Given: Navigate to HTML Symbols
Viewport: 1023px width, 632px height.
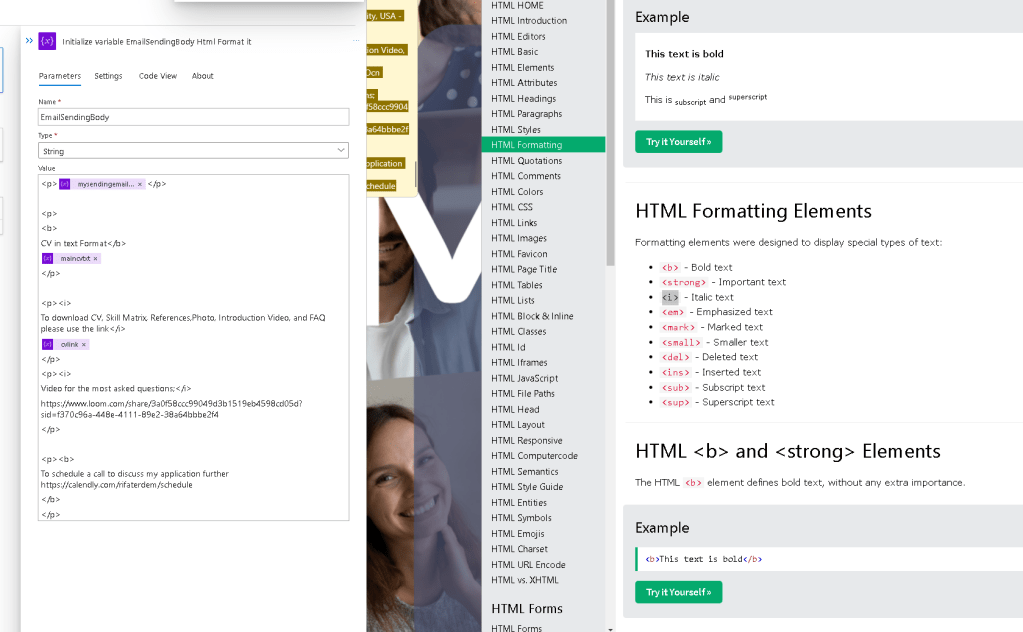Looking at the screenshot, I should coord(521,518).
